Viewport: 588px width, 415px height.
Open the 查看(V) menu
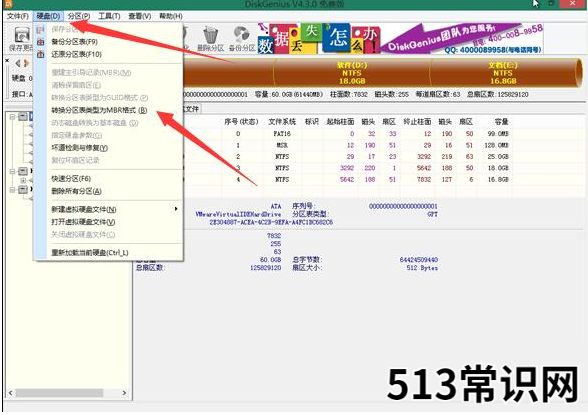point(140,16)
